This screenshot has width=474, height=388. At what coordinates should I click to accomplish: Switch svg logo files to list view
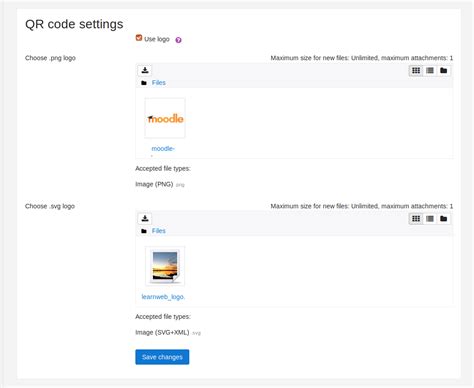[x=430, y=219]
